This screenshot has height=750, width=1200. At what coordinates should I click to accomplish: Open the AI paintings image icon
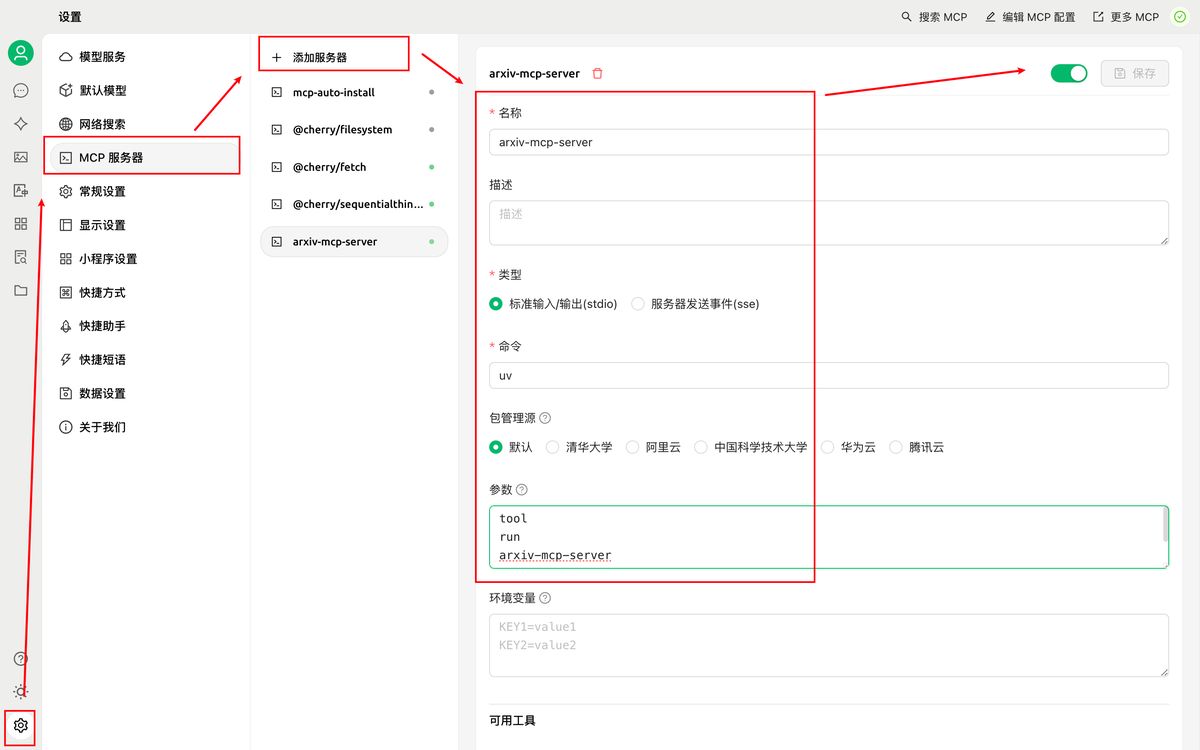point(21,156)
